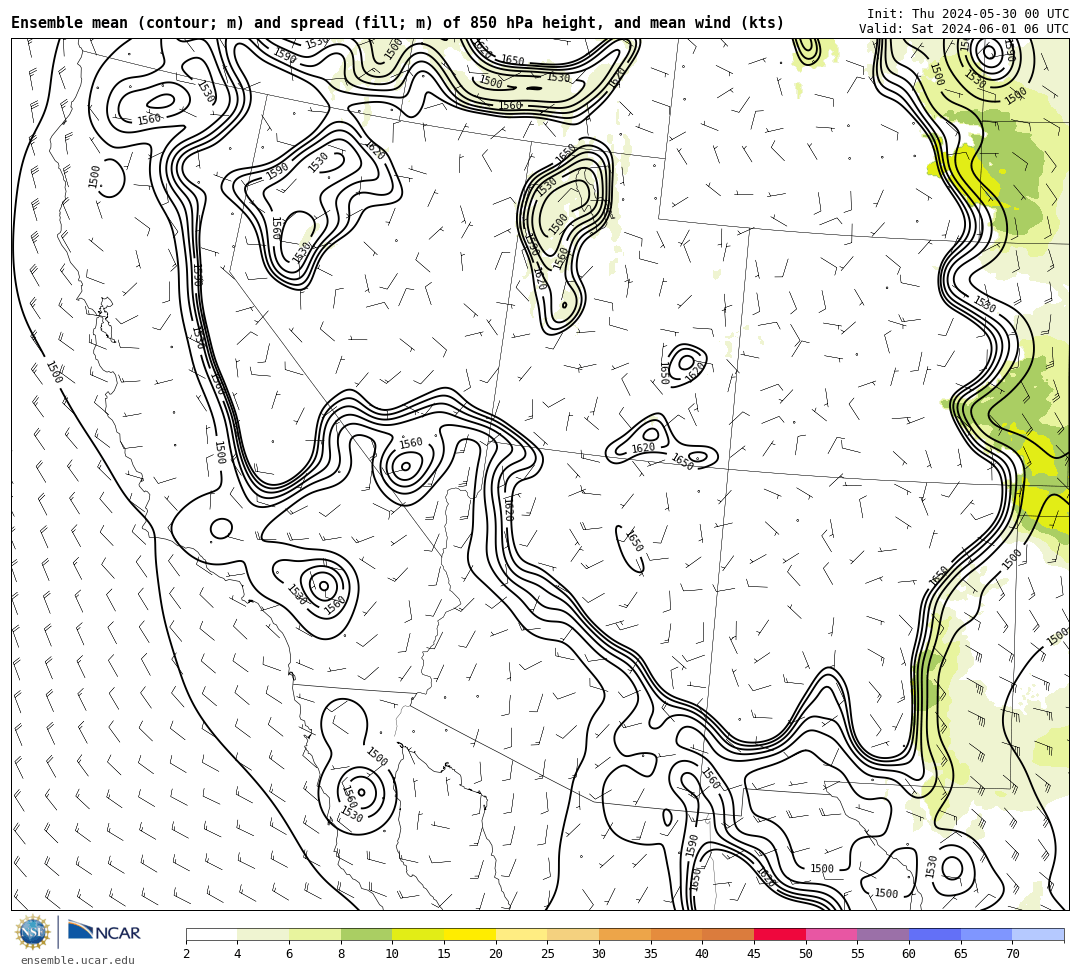Screen dimensions: 1080x973
Task: Pick the blue 60–65 colorbar swatch
Action: coord(935,934)
